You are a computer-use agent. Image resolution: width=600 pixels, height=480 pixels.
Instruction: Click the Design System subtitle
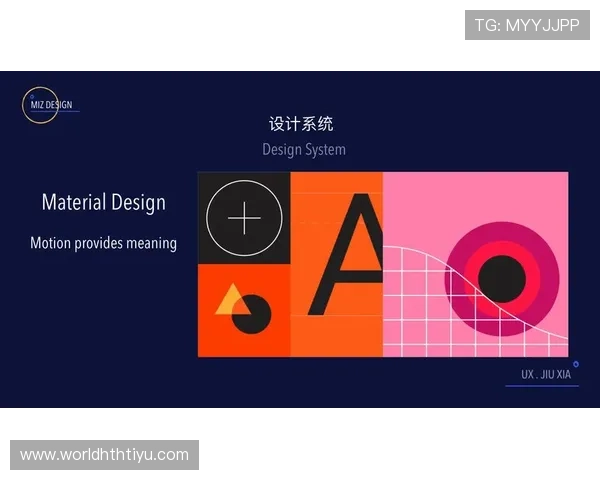[x=304, y=150]
